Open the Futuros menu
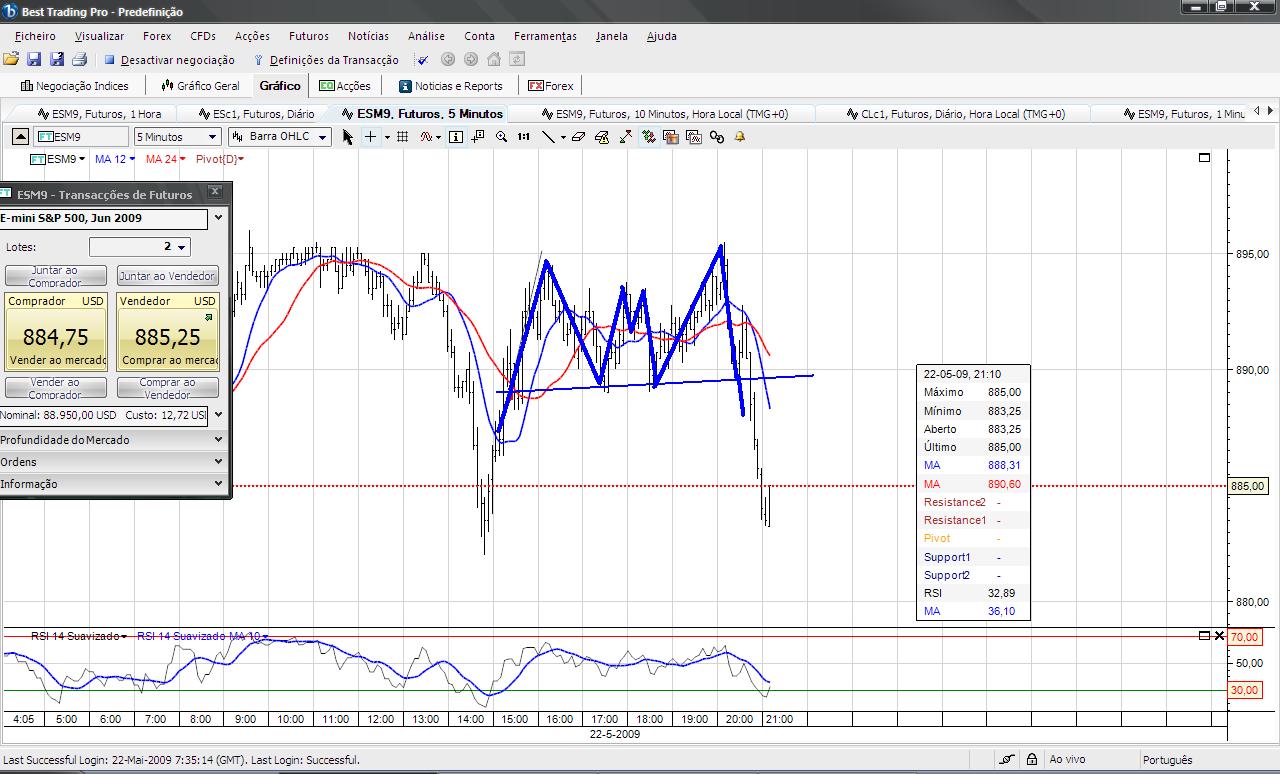 [308, 36]
